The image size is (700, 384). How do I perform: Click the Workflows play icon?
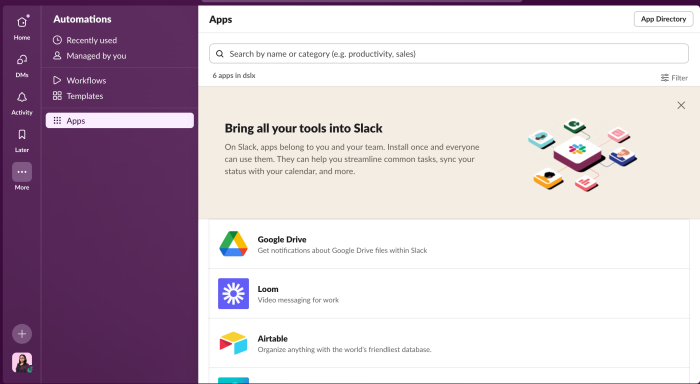(57, 80)
